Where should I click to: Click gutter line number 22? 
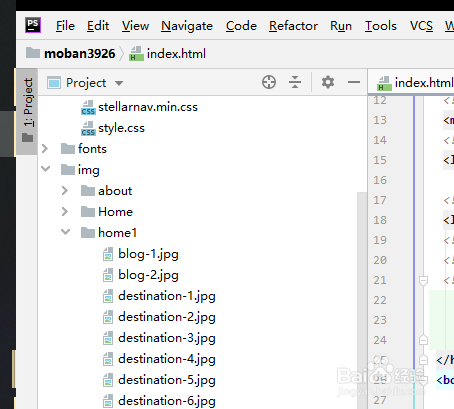[x=380, y=300]
